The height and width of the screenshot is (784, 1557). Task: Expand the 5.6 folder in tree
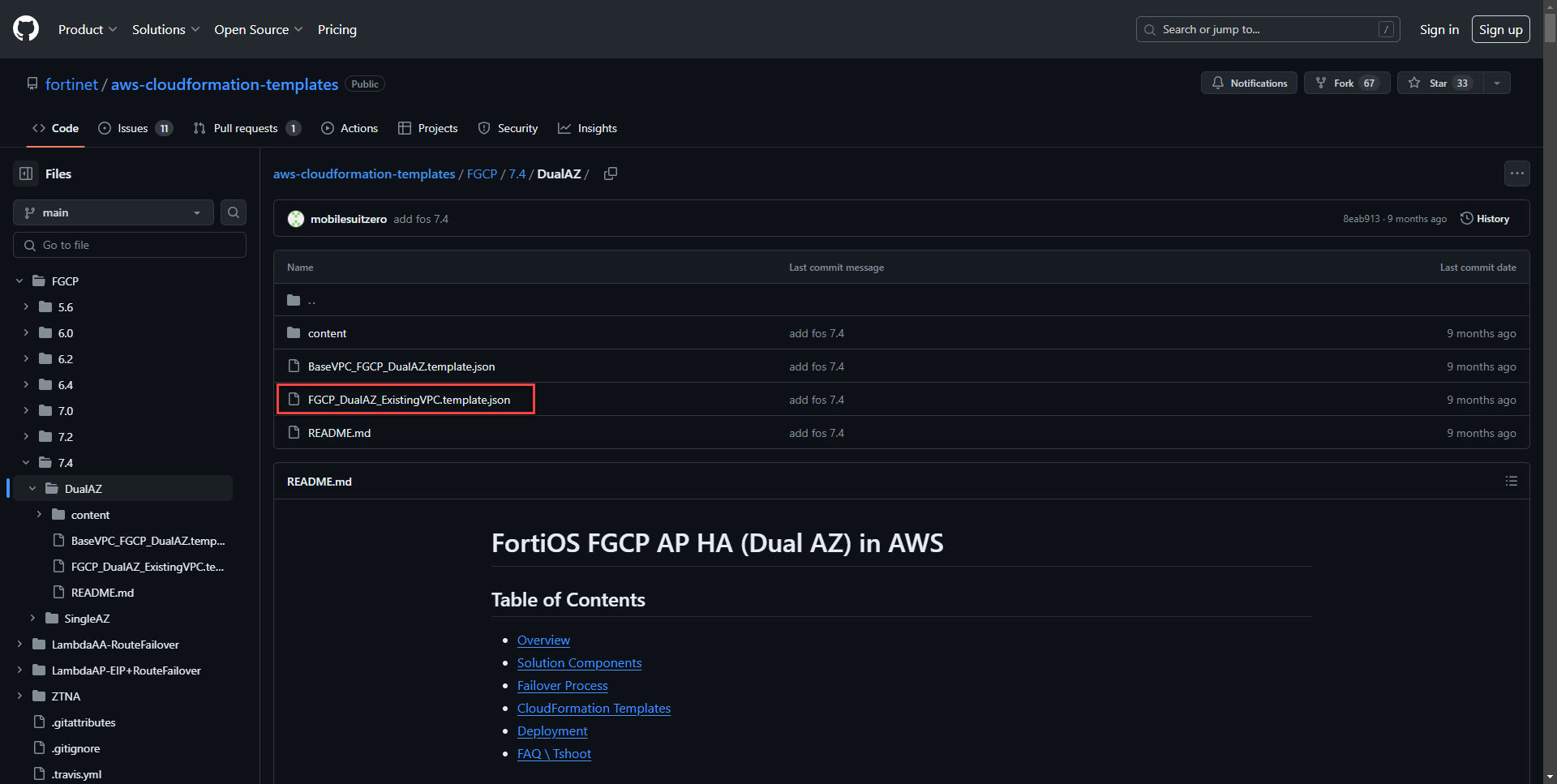pos(26,307)
